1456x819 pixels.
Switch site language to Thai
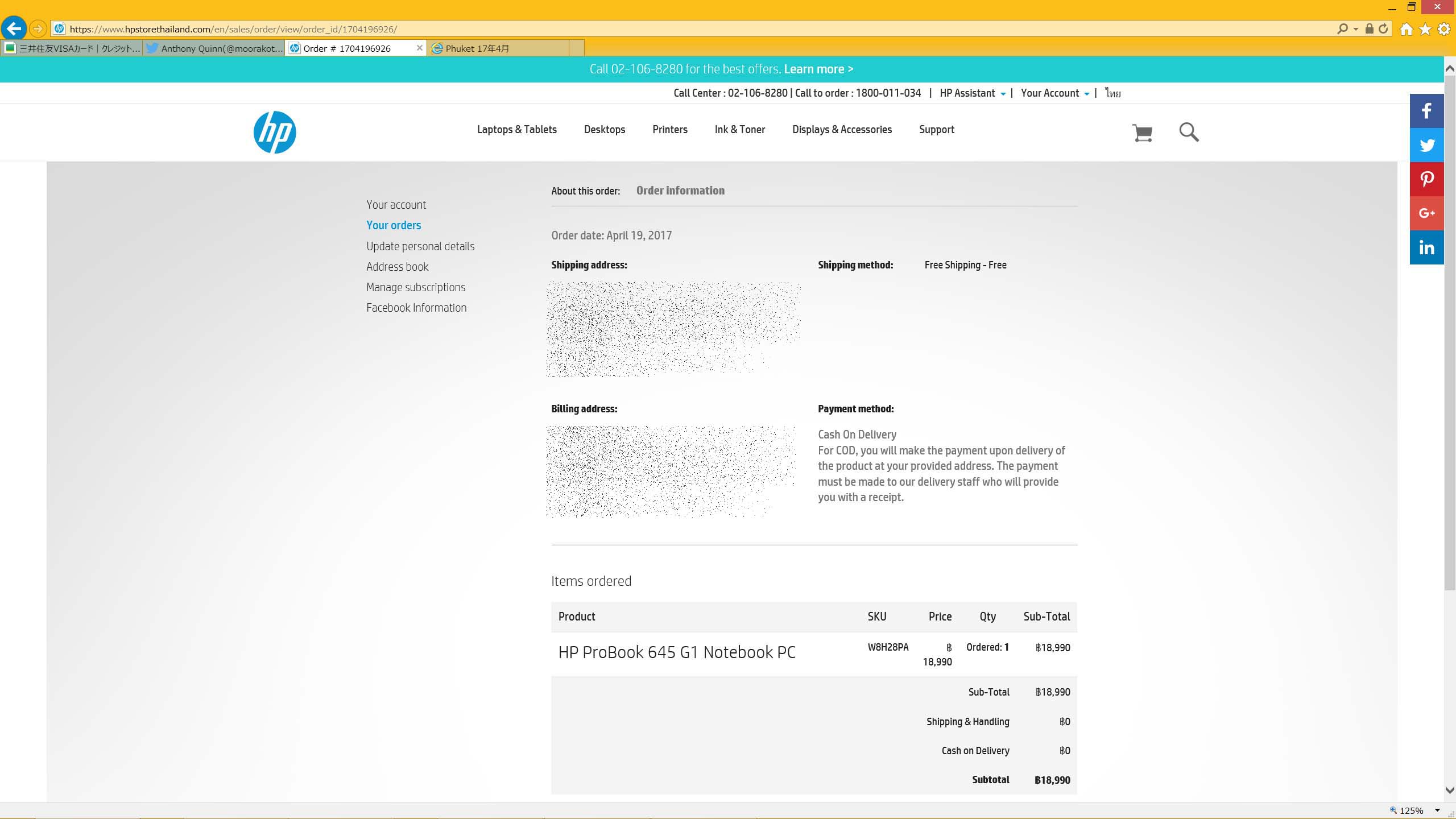point(1113,93)
